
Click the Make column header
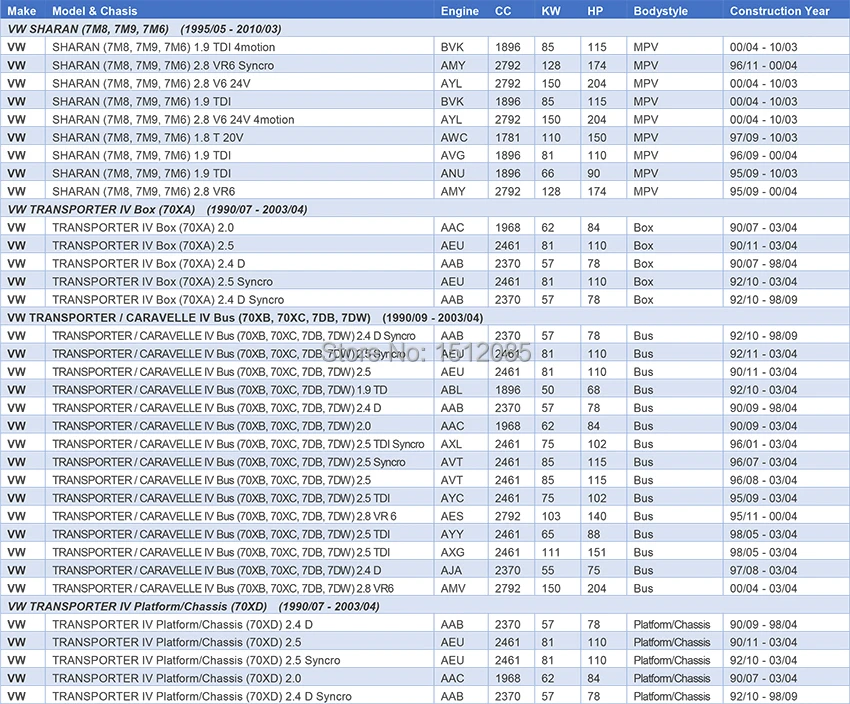22,11
